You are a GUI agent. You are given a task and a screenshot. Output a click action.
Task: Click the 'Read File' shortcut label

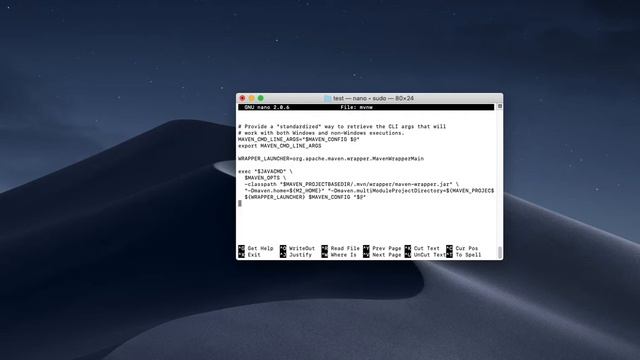click(345, 248)
